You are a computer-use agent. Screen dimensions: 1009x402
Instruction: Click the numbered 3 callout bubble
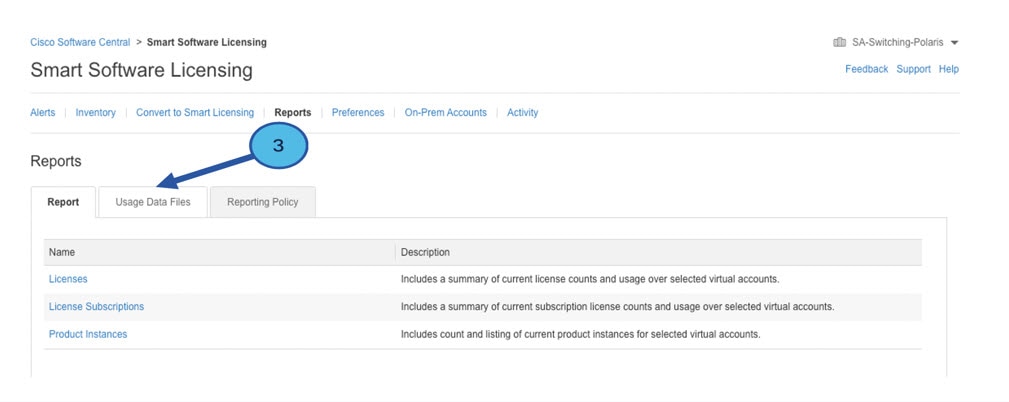click(x=278, y=146)
